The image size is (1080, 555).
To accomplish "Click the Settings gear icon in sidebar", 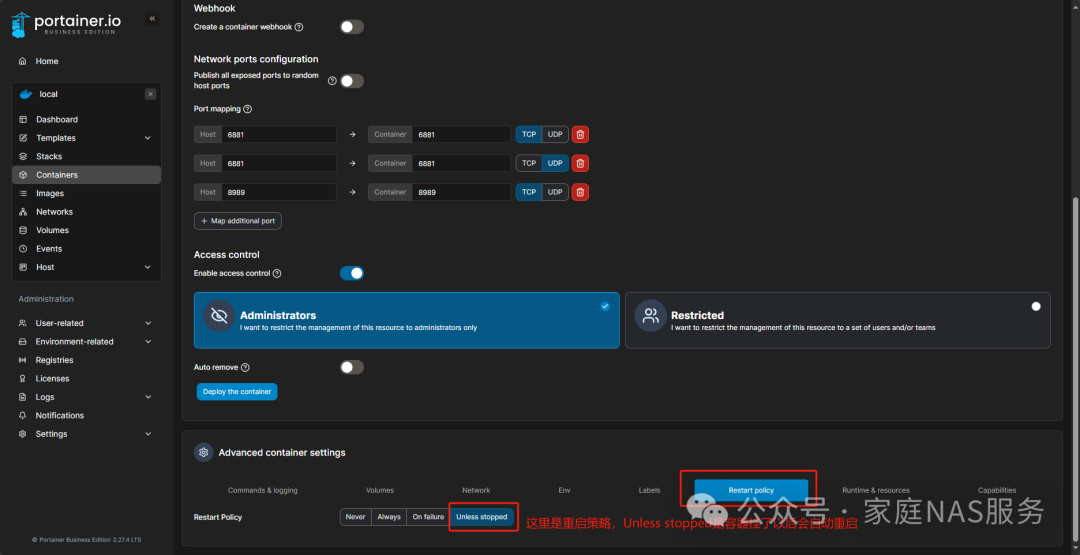I will pyautogui.click(x=23, y=434).
